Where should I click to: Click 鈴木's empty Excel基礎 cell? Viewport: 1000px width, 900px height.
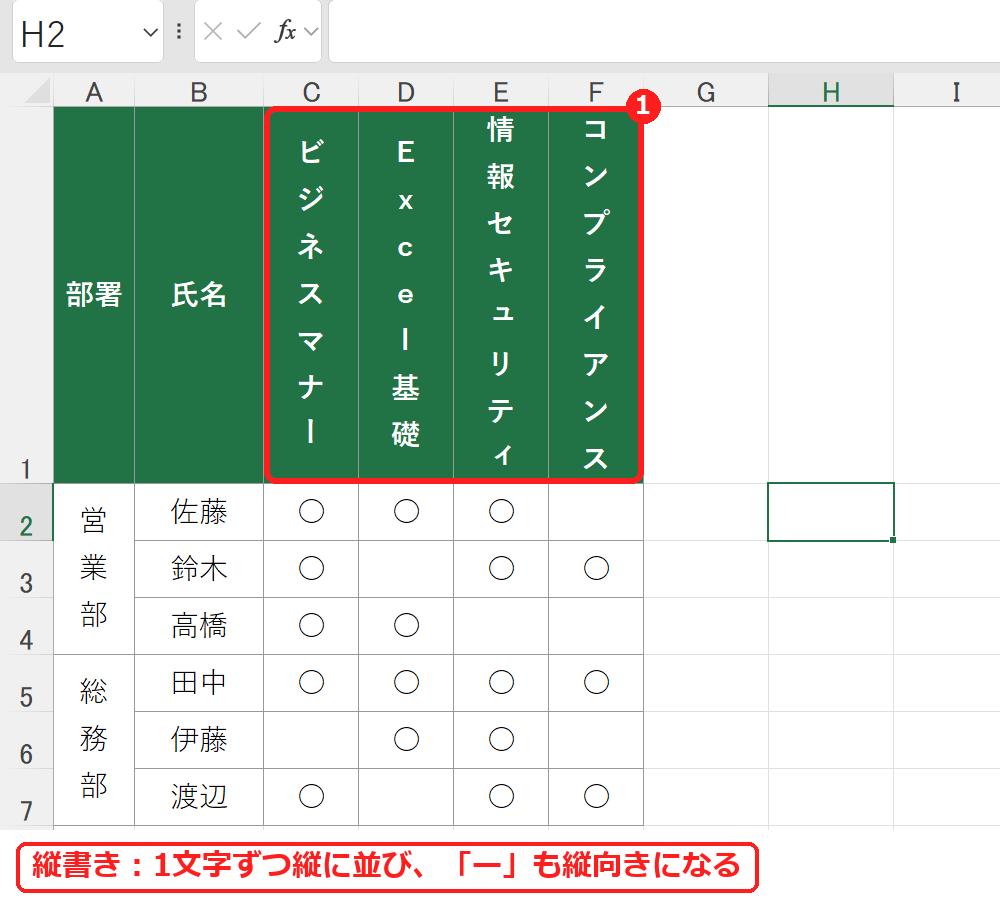pyautogui.click(x=406, y=569)
